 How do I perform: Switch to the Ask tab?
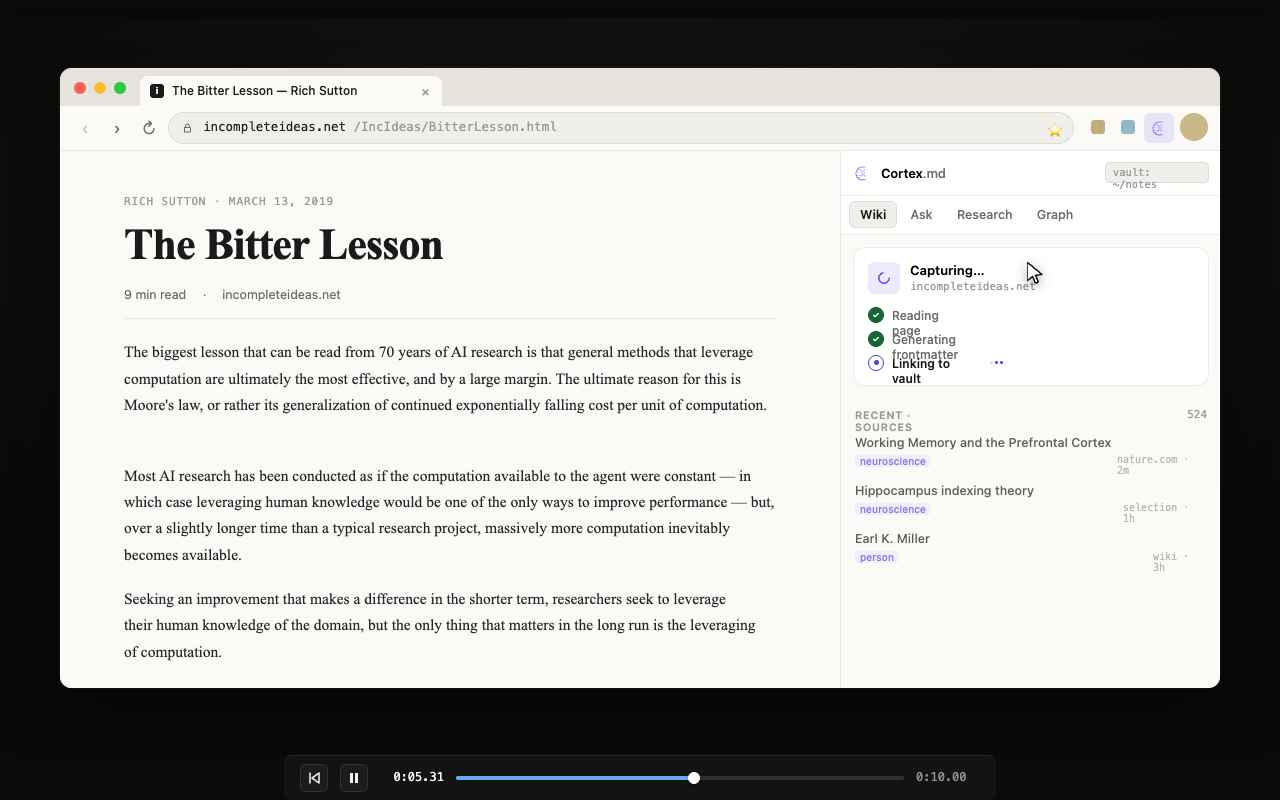921,214
